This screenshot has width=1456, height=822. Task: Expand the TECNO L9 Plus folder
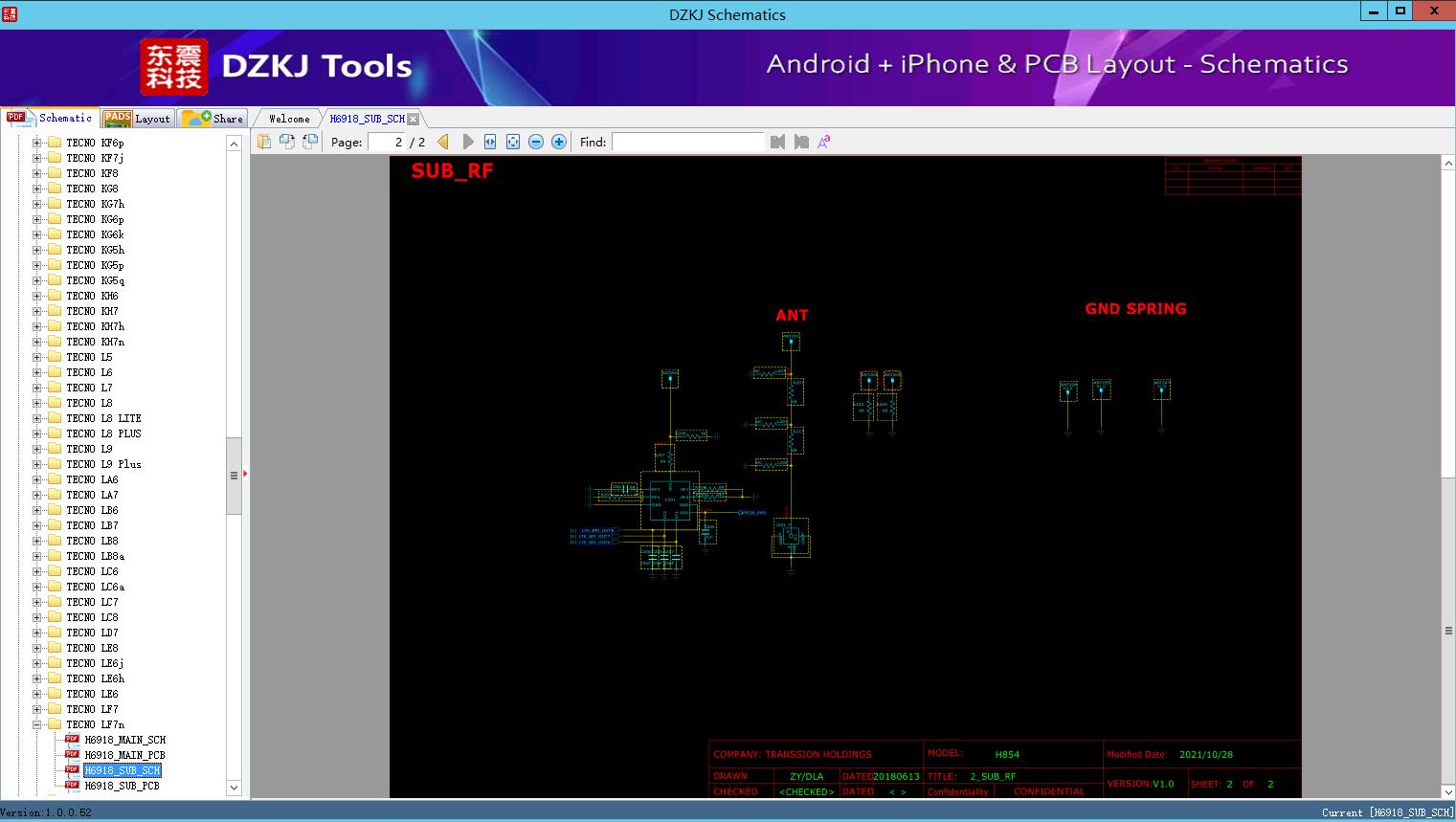[x=36, y=464]
